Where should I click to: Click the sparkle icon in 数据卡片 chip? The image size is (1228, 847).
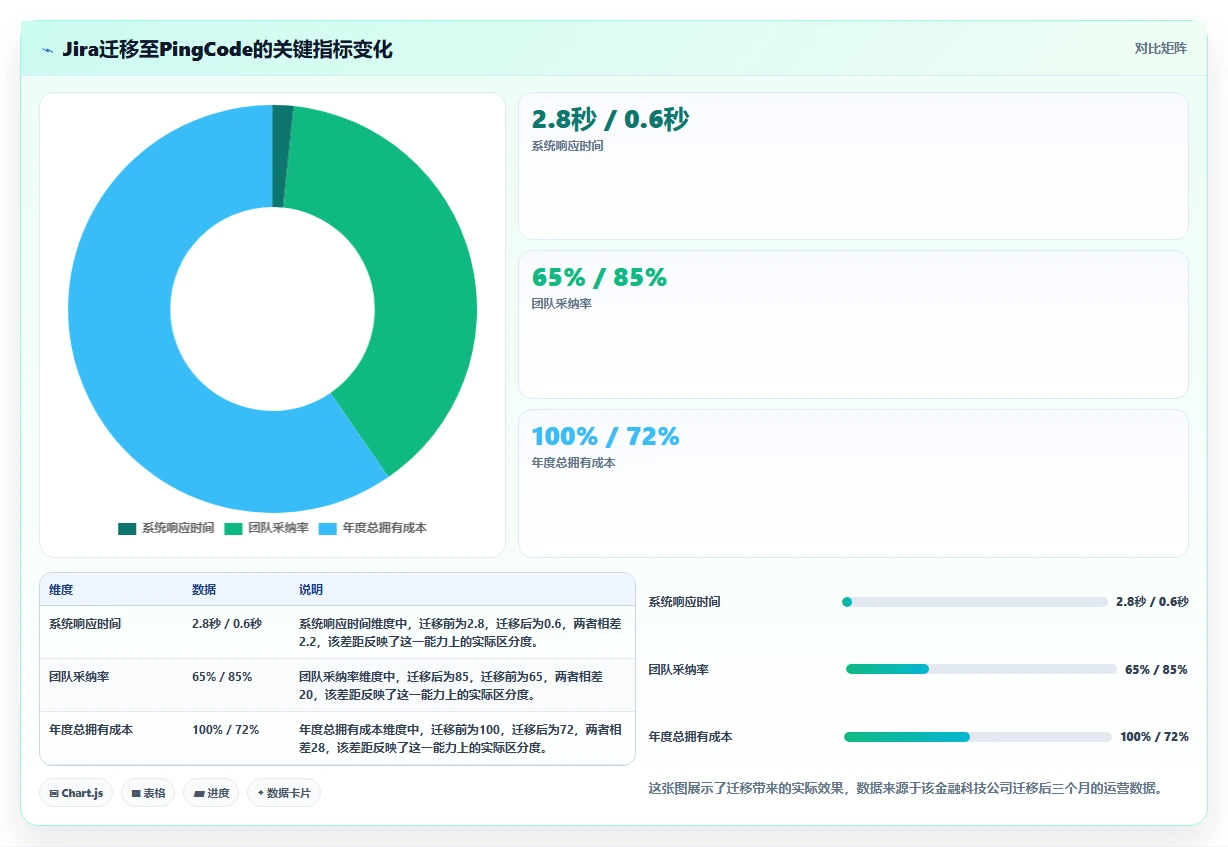pos(261,793)
